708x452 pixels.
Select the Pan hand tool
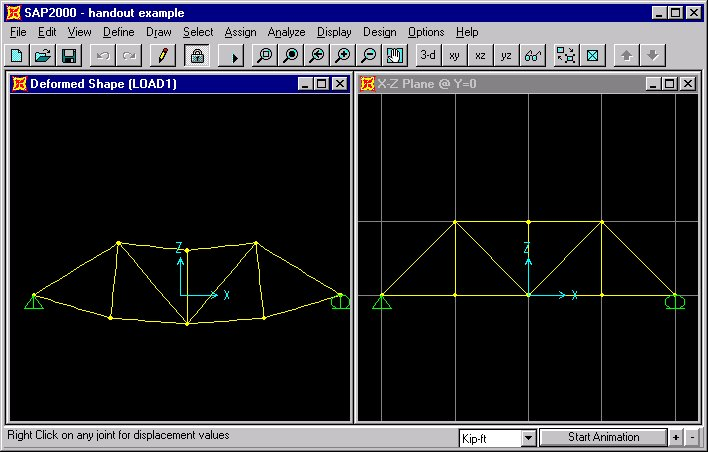coord(395,56)
